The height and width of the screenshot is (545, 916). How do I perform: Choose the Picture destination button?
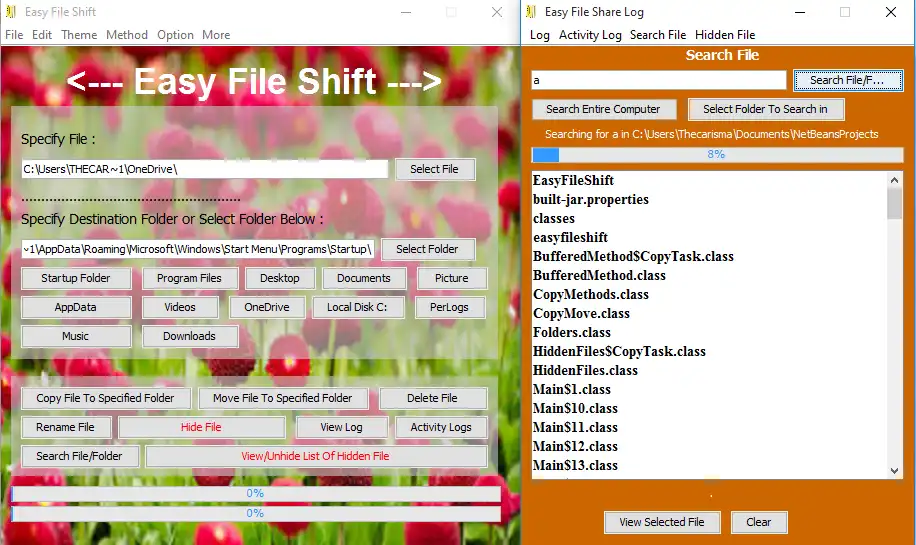pyautogui.click(x=452, y=278)
